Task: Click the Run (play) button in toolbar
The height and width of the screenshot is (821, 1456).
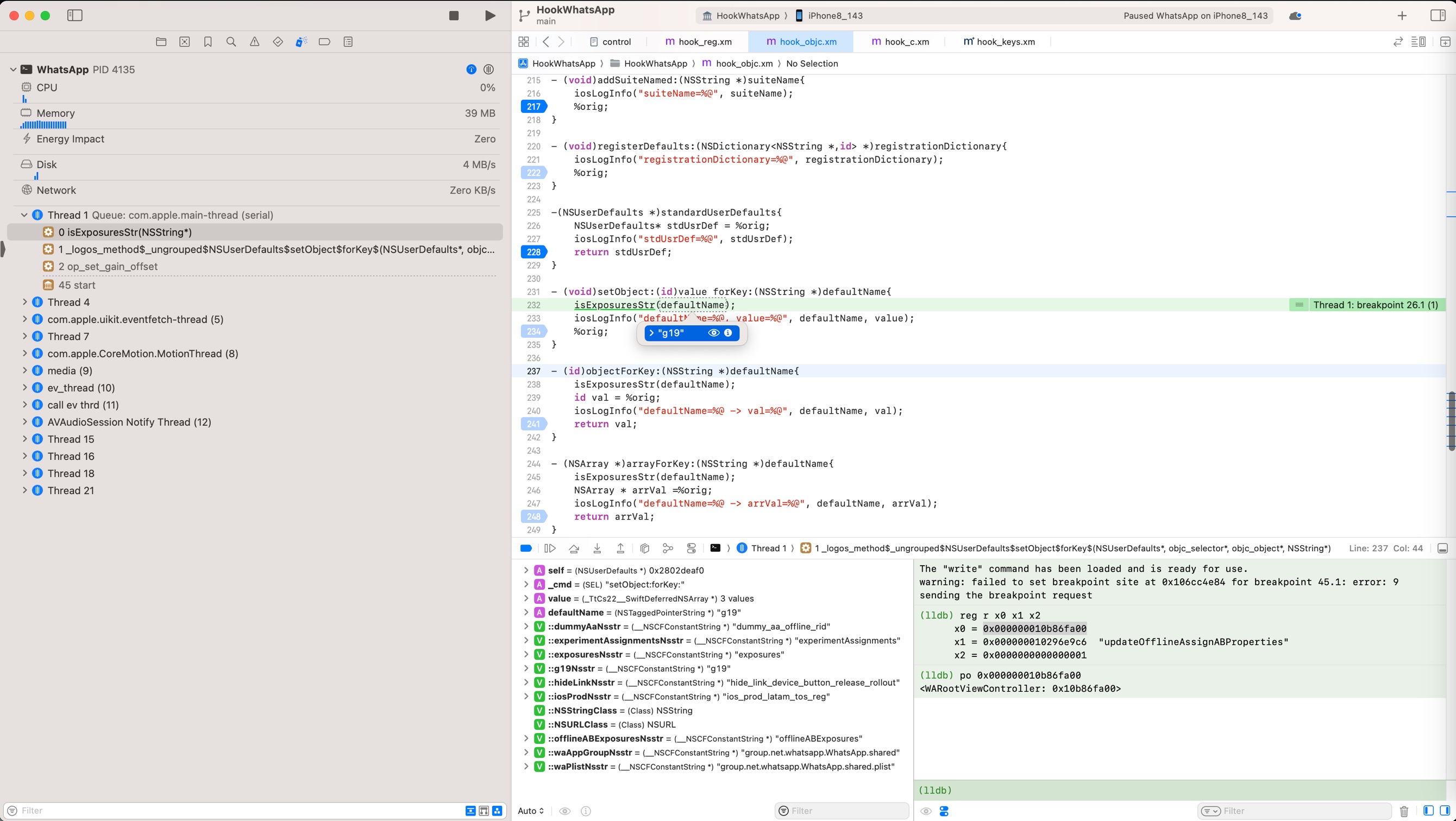Action: 490,16
